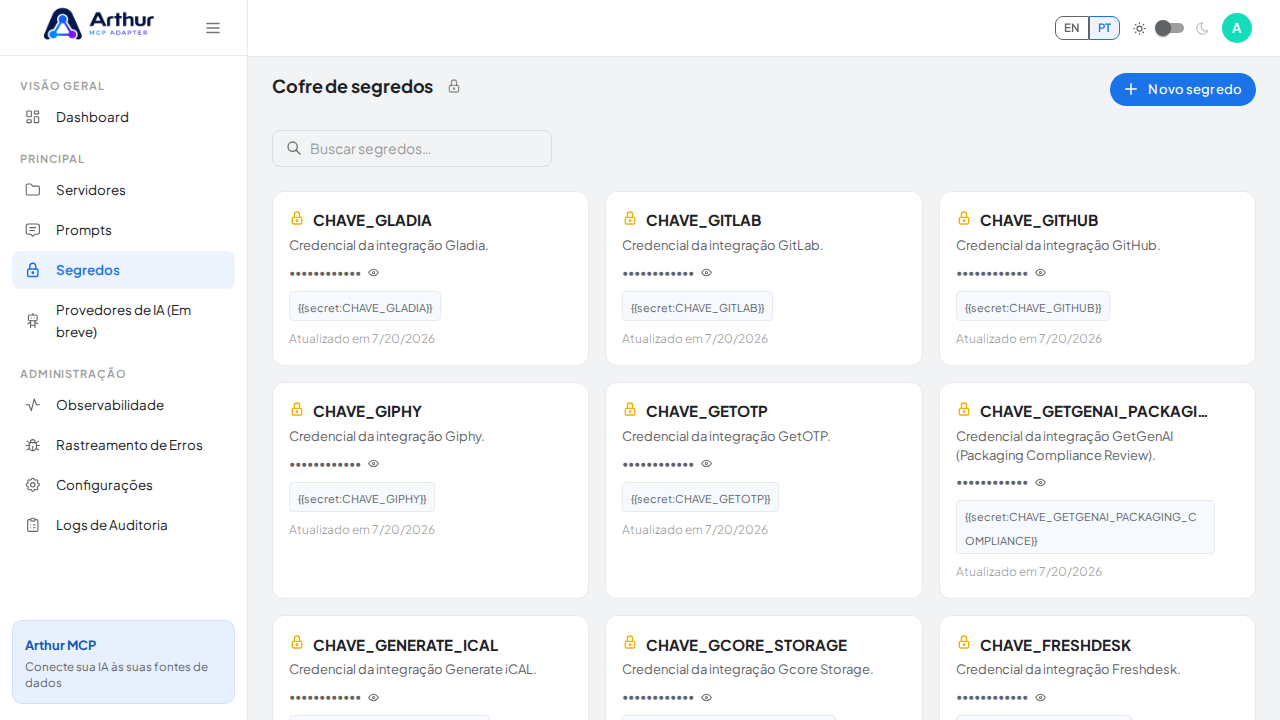This screenshot has height=720, width=1280.
Task: Click the Rastreamento de Erros bug icon
Action: point(33,445)
